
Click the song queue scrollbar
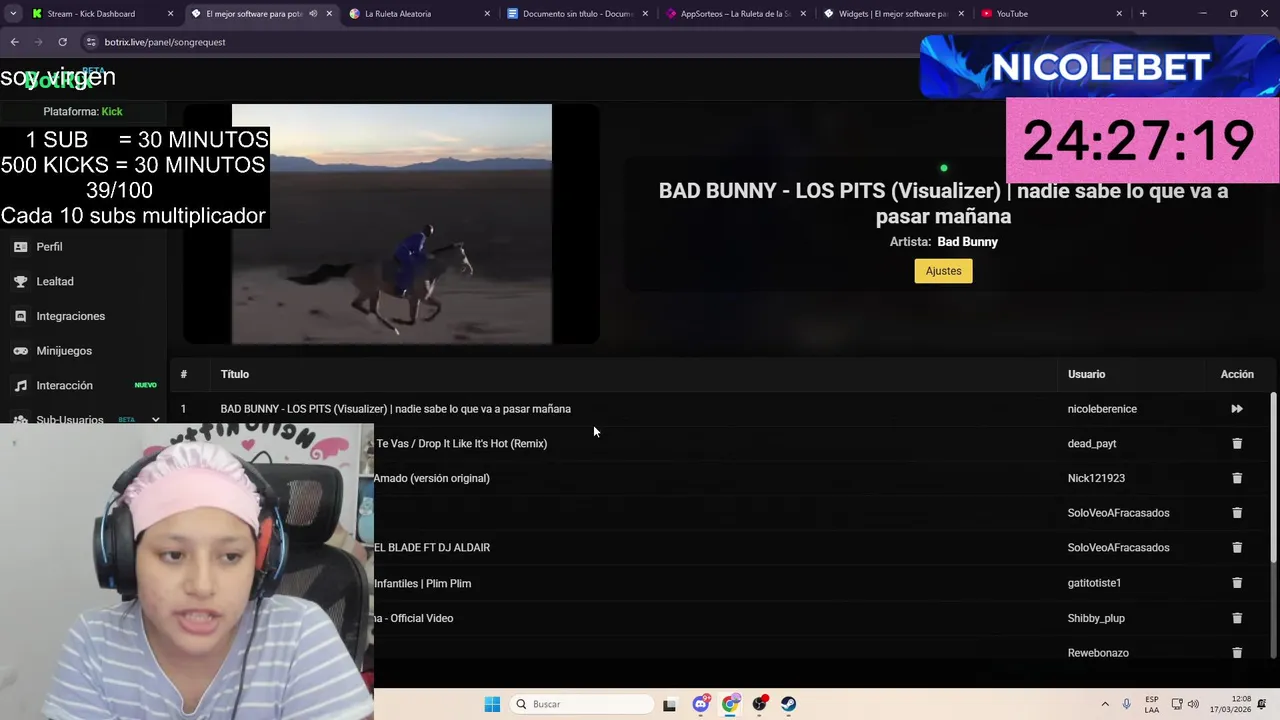(1273, 478)
